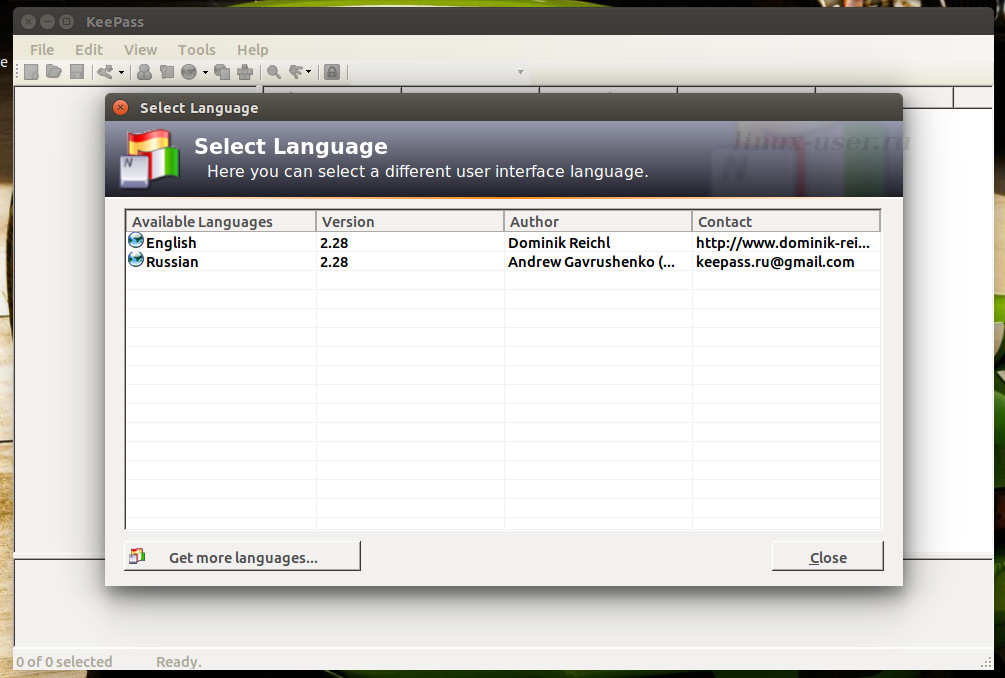1005x678 pixels.
Task: Click the Show Entries toolbar icon
Action: click(295, 72)
